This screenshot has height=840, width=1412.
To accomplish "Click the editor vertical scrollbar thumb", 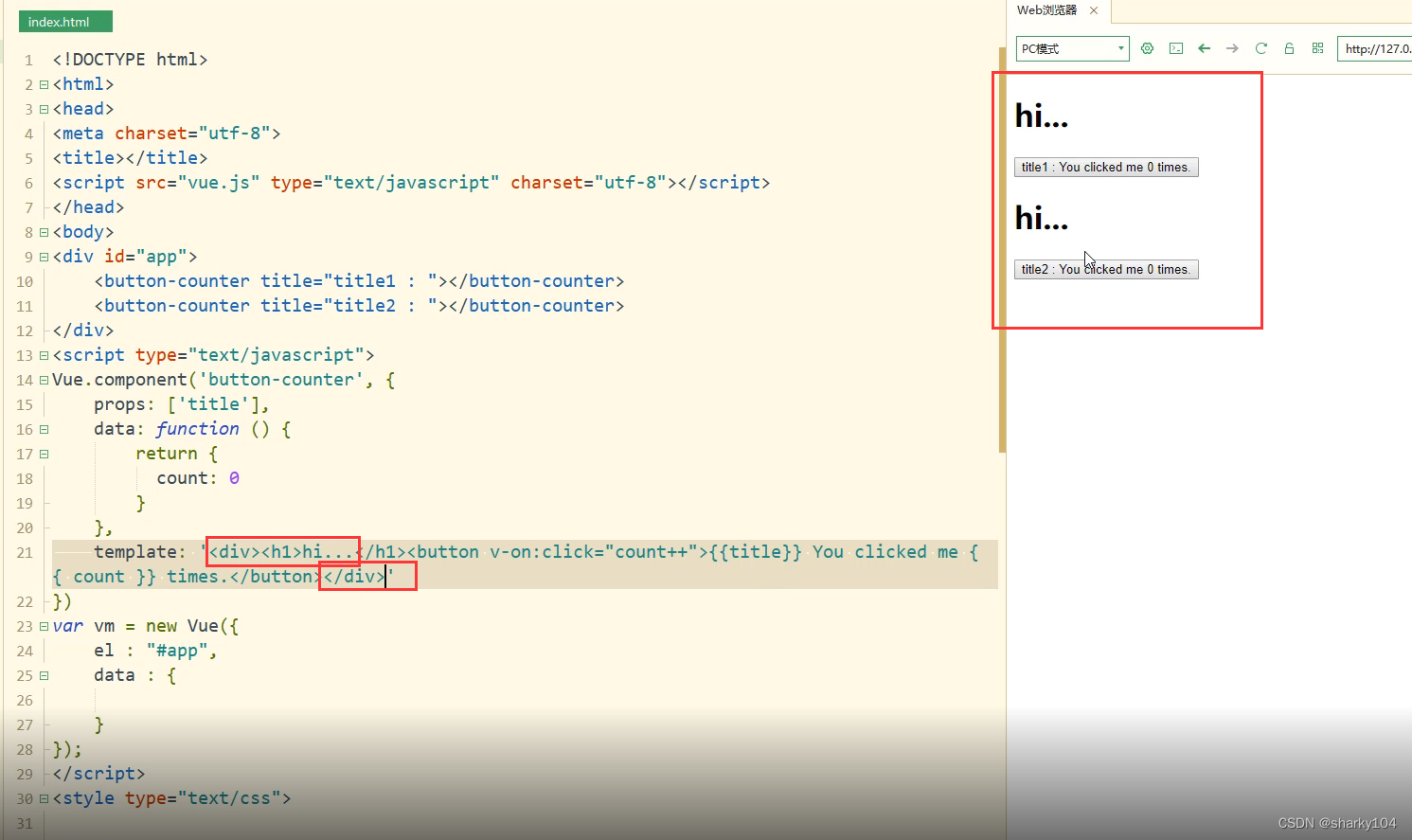I will pyautogui.click(x=1002, y=250).
